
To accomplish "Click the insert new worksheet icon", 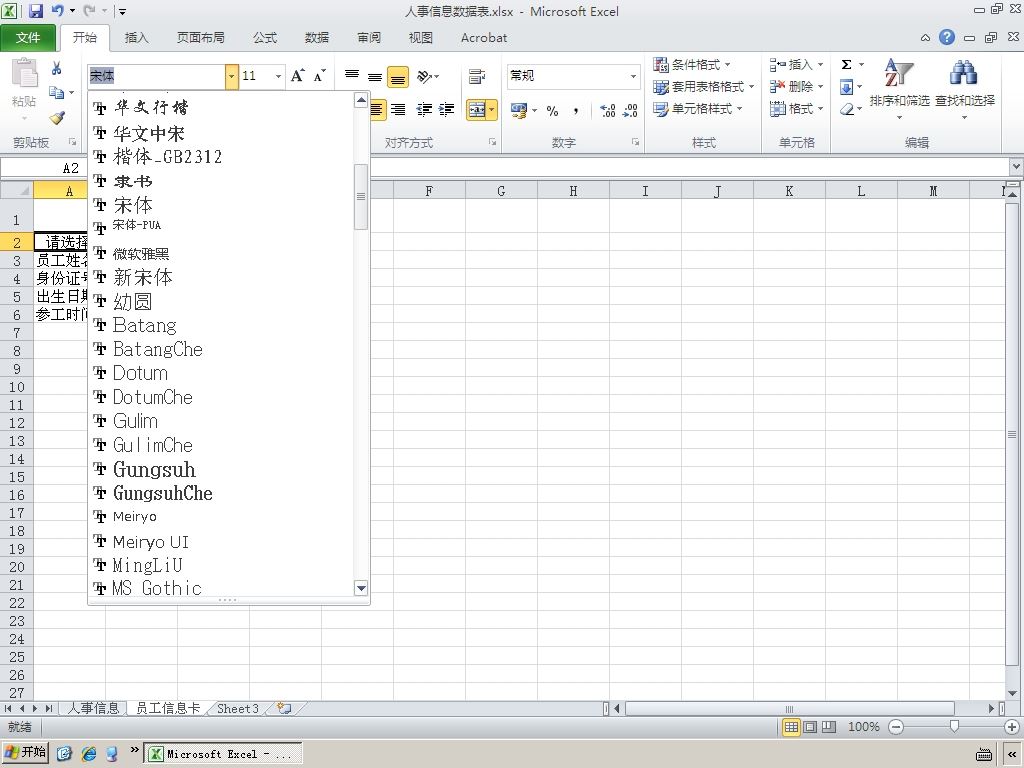I will 284,708.
